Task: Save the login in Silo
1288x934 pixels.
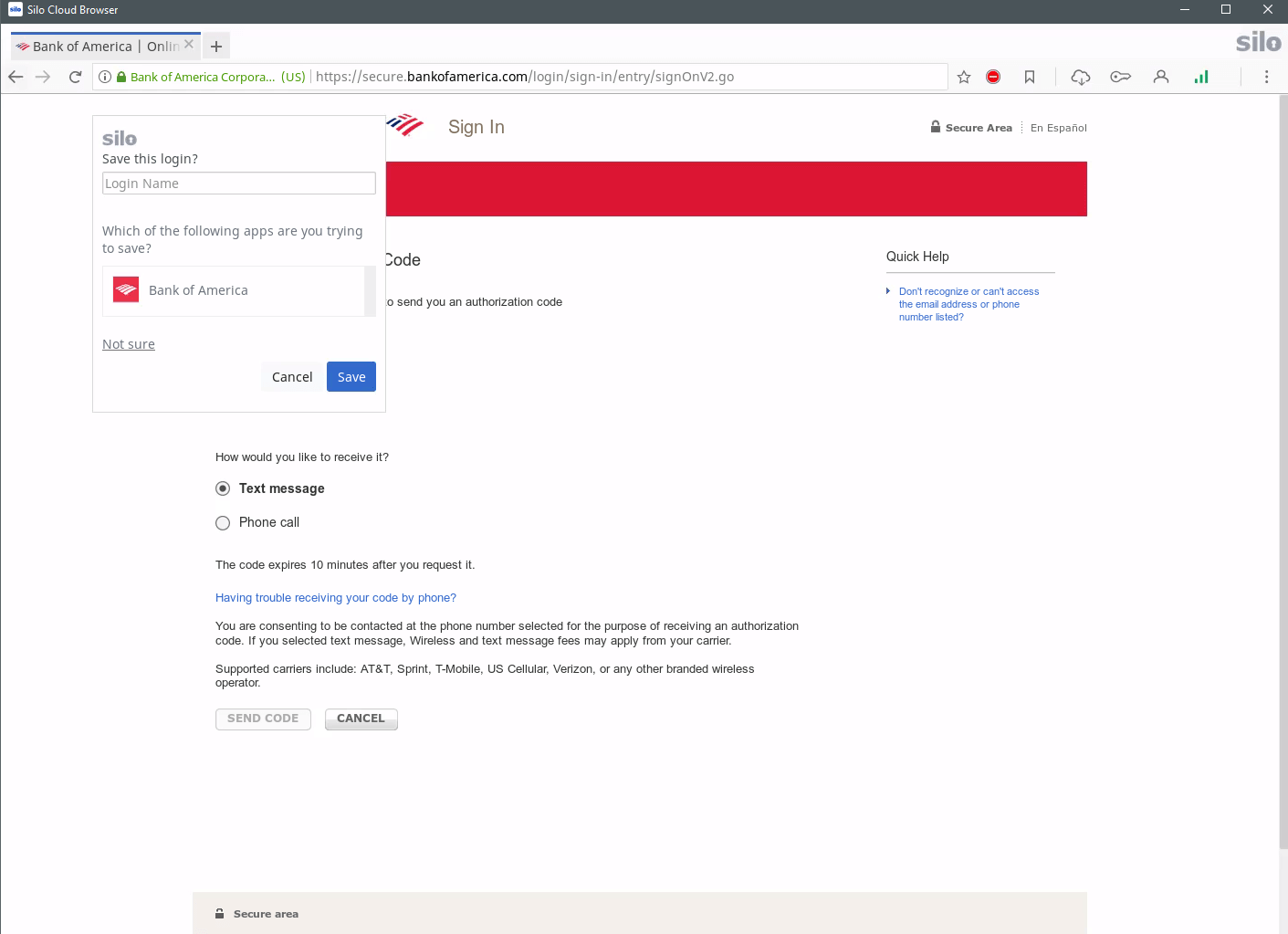Action: point(351,377)
